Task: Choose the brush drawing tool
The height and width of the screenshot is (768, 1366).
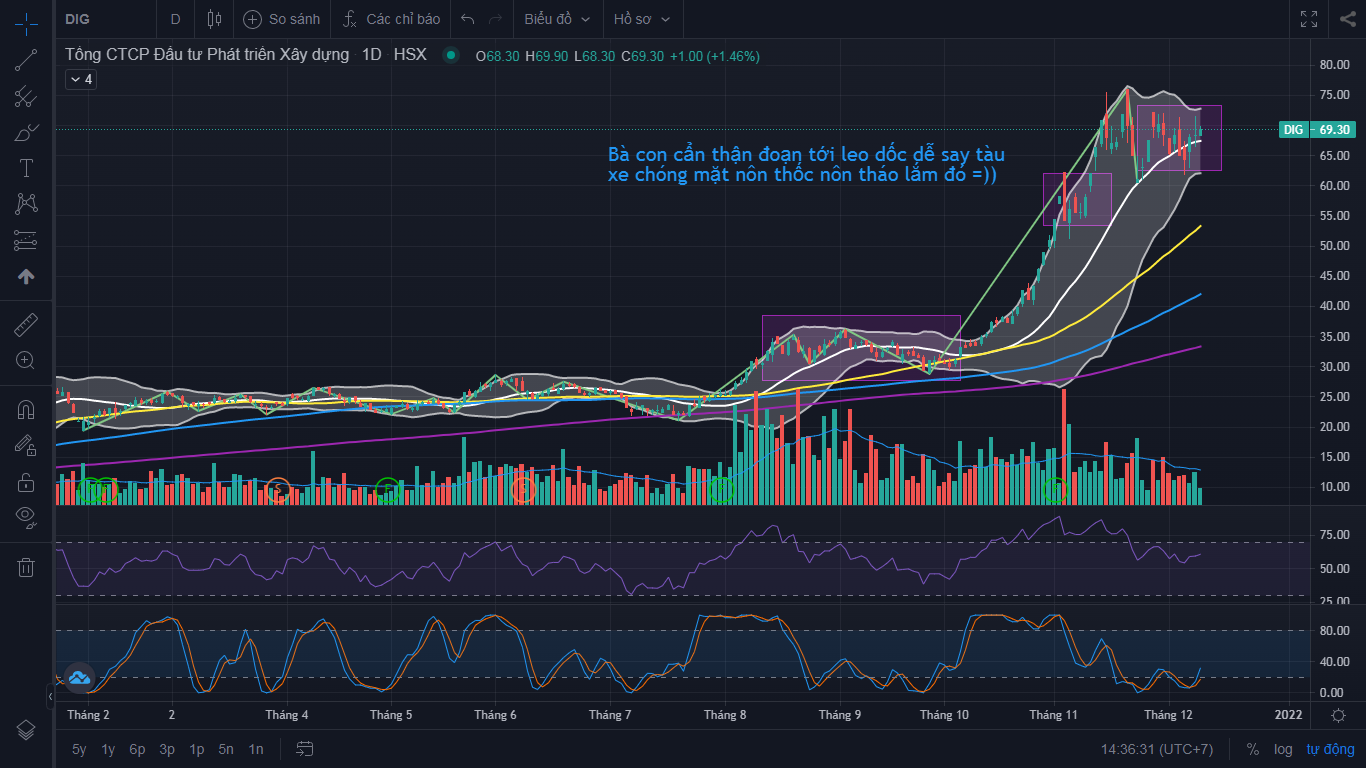Action: click(x=26, y=132)
